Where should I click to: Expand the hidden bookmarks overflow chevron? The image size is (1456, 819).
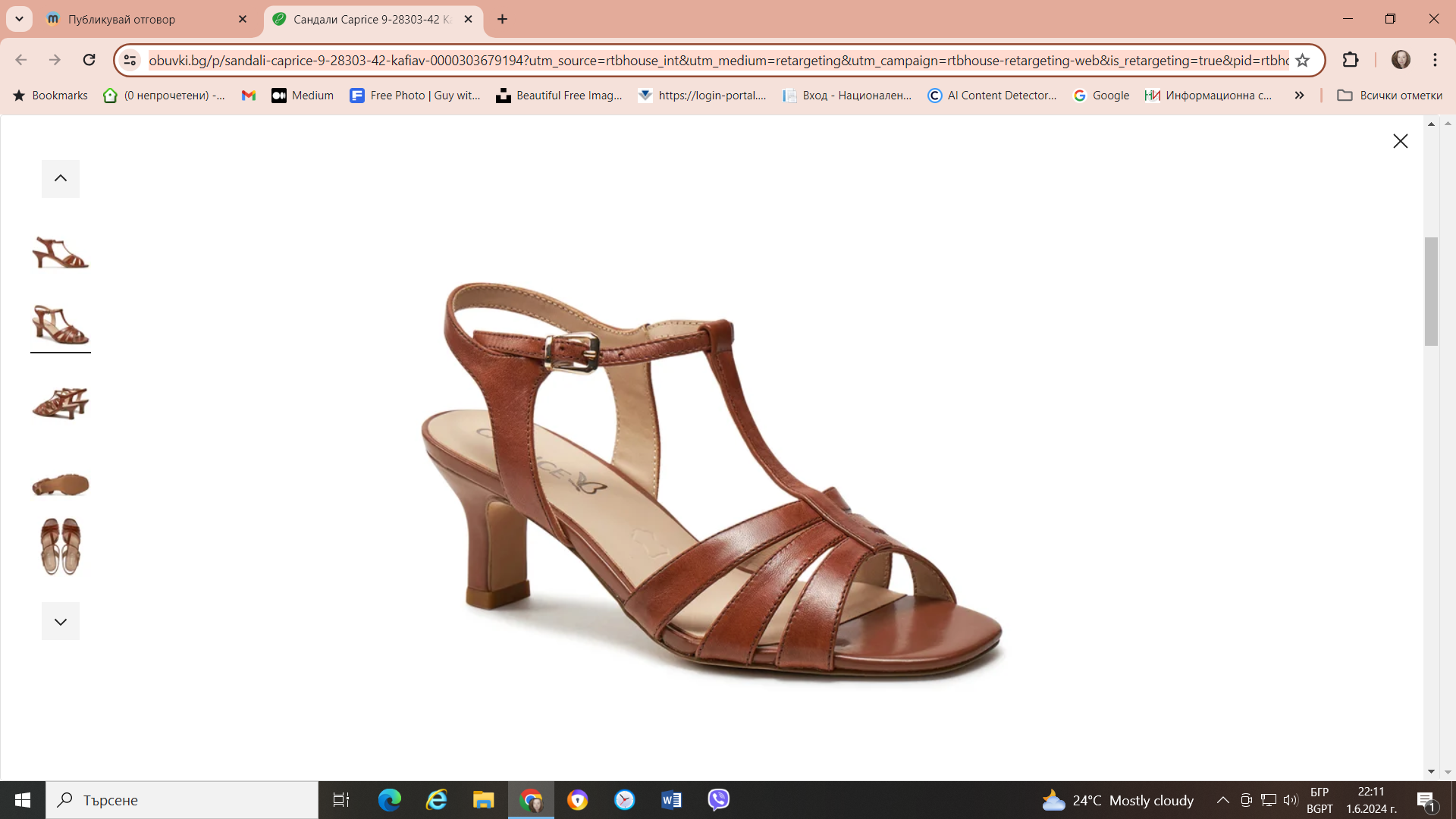click(1299, 96)
